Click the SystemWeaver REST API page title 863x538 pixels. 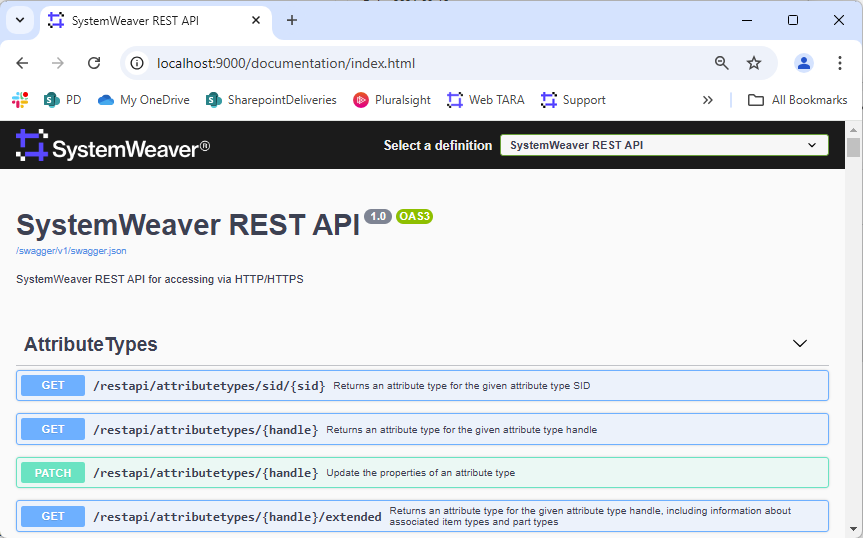pos(188,225)
